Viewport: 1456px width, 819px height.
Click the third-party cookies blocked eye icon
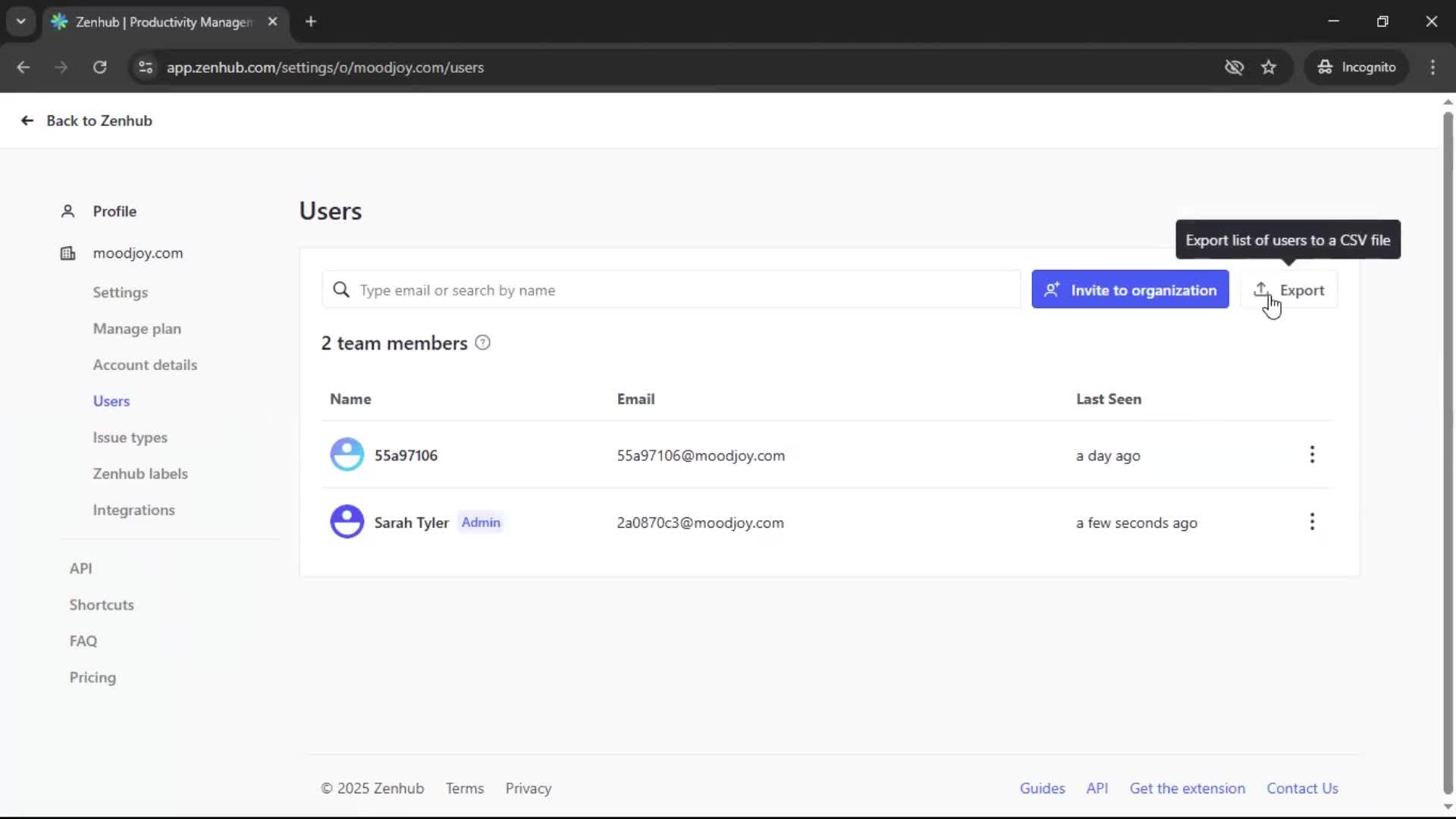tap(1234, 67)
